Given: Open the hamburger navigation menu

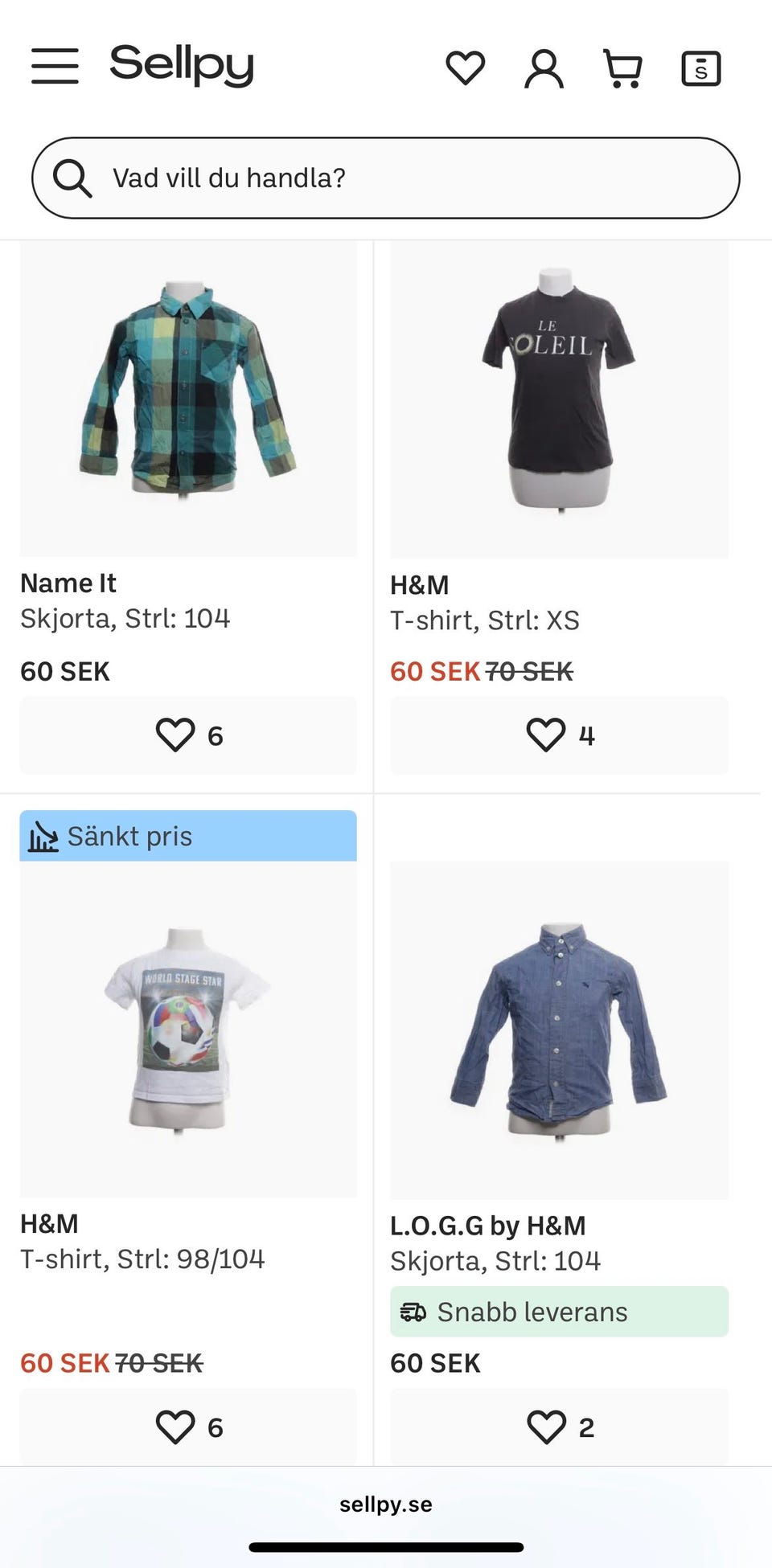Looking at the screenshot, I should pyautogui.click(x=55, y=66).
